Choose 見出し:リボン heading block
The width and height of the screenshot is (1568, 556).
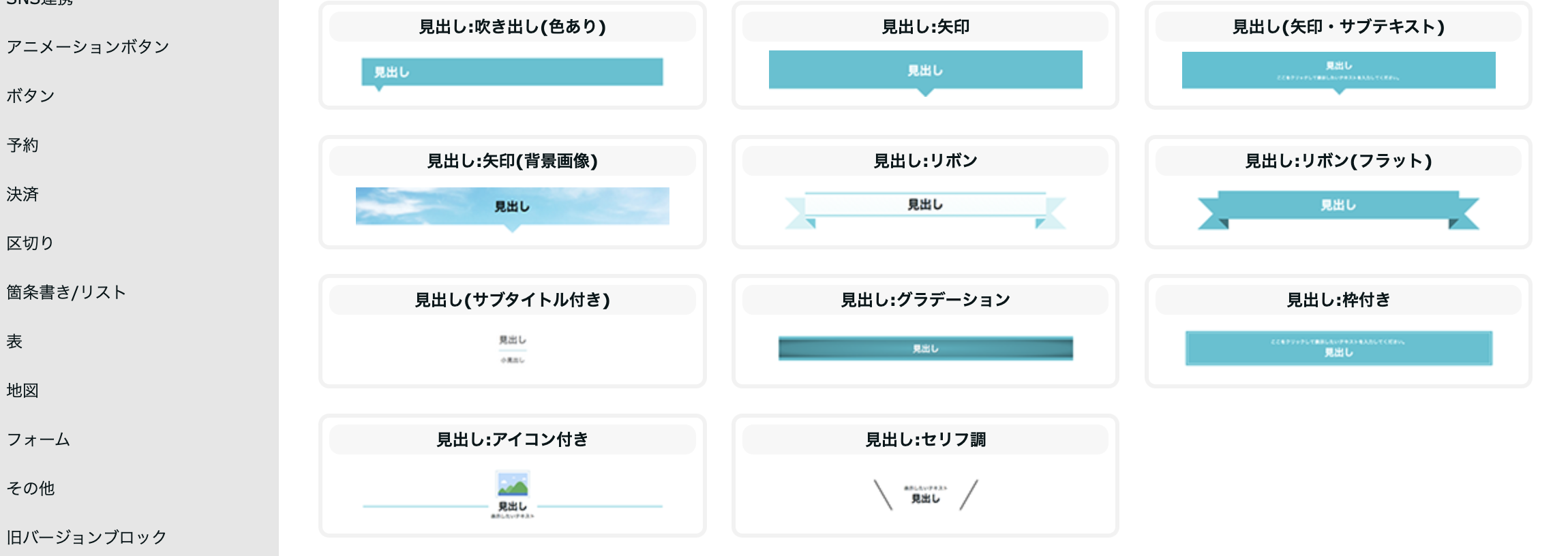point(925,205)
